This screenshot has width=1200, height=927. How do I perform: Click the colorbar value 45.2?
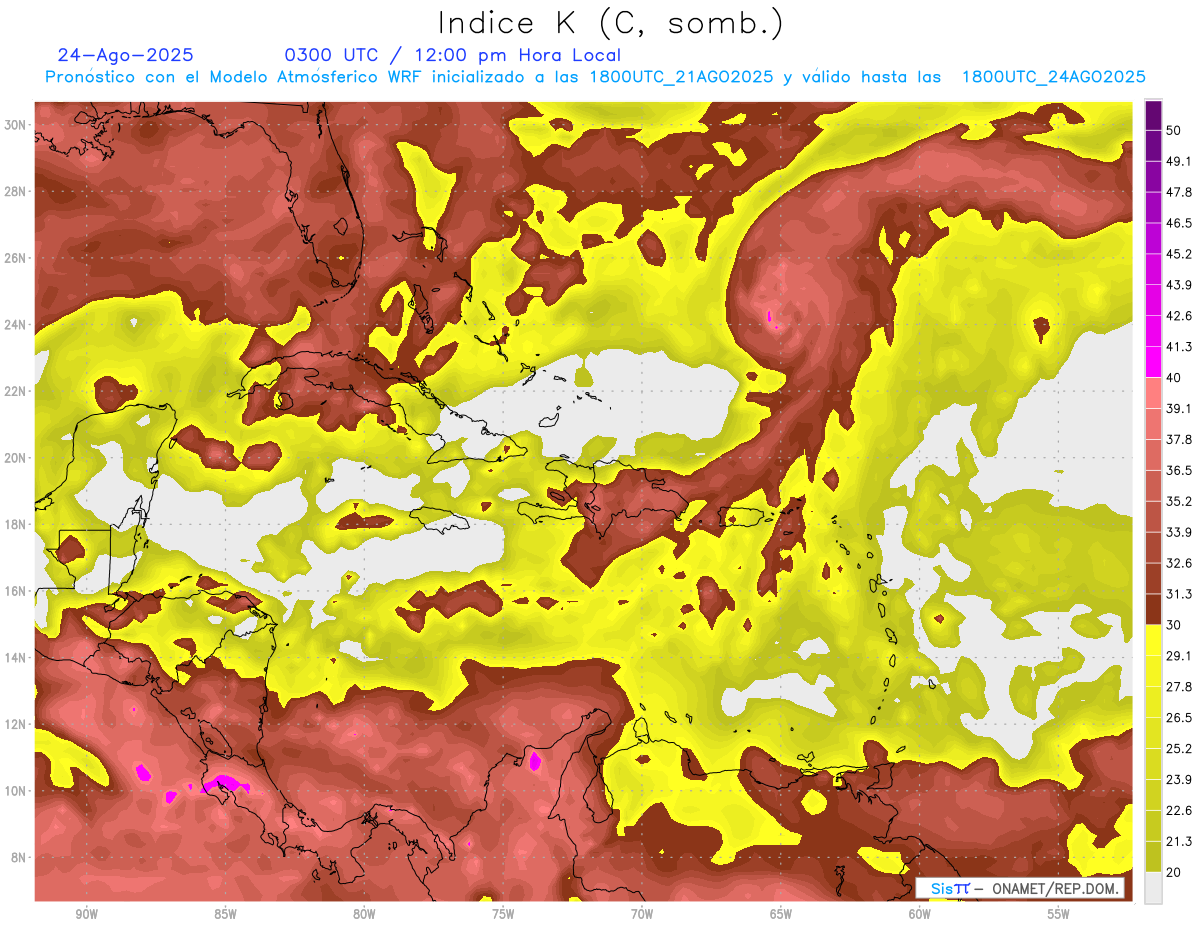click(1180, 254)
